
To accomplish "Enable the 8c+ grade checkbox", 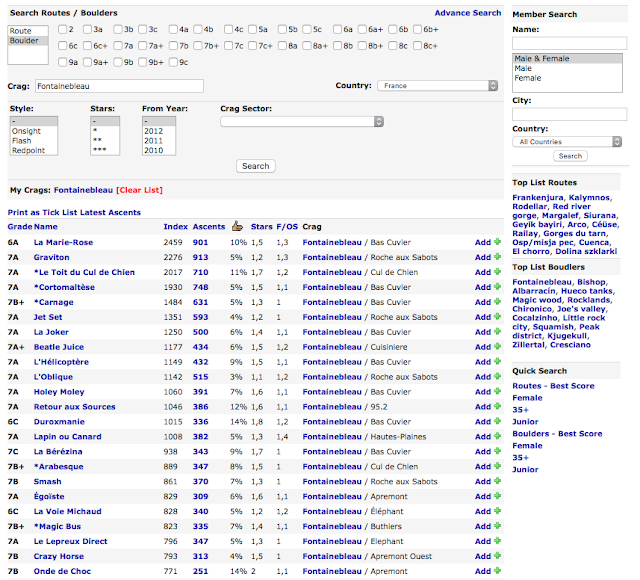I will tap(417, 46).
